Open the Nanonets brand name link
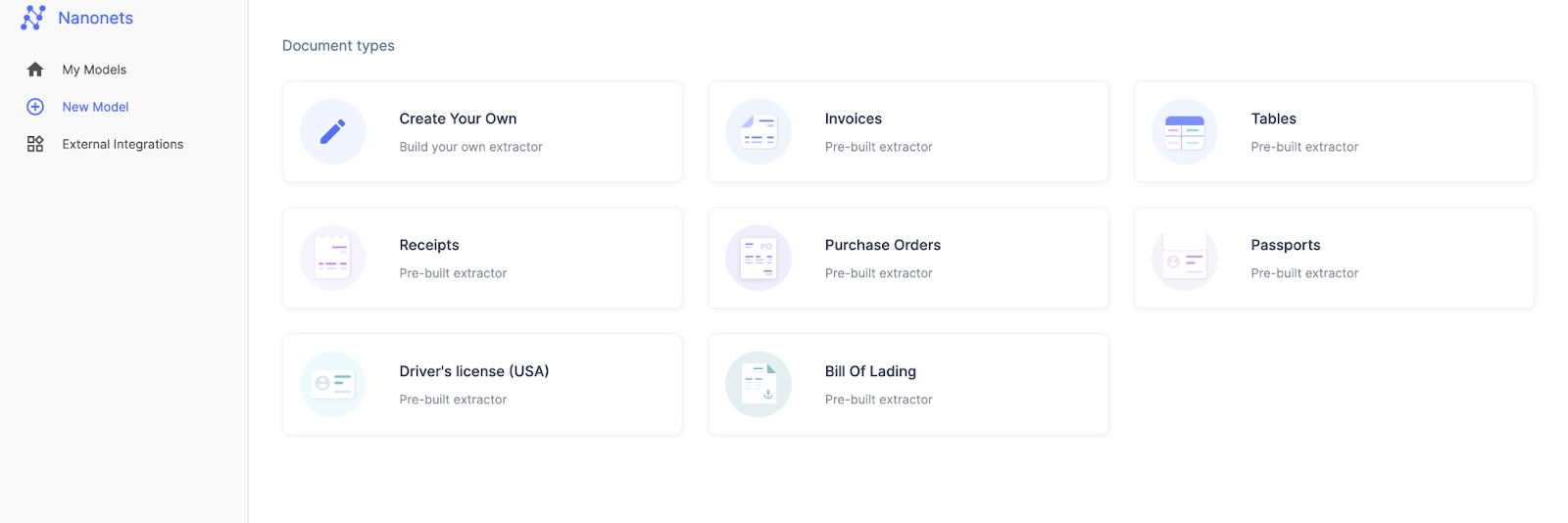Image resolution: width=1568 pixels, height=523 pixels. coord(95,18)
